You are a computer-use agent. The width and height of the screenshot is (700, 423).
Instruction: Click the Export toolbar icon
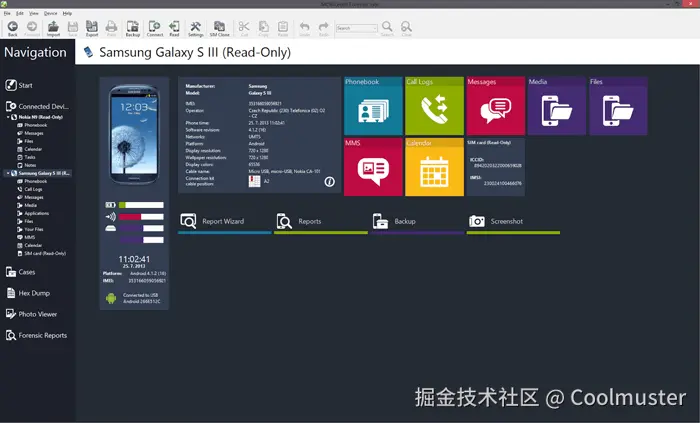pyautogui.click(x=92, y=29)
